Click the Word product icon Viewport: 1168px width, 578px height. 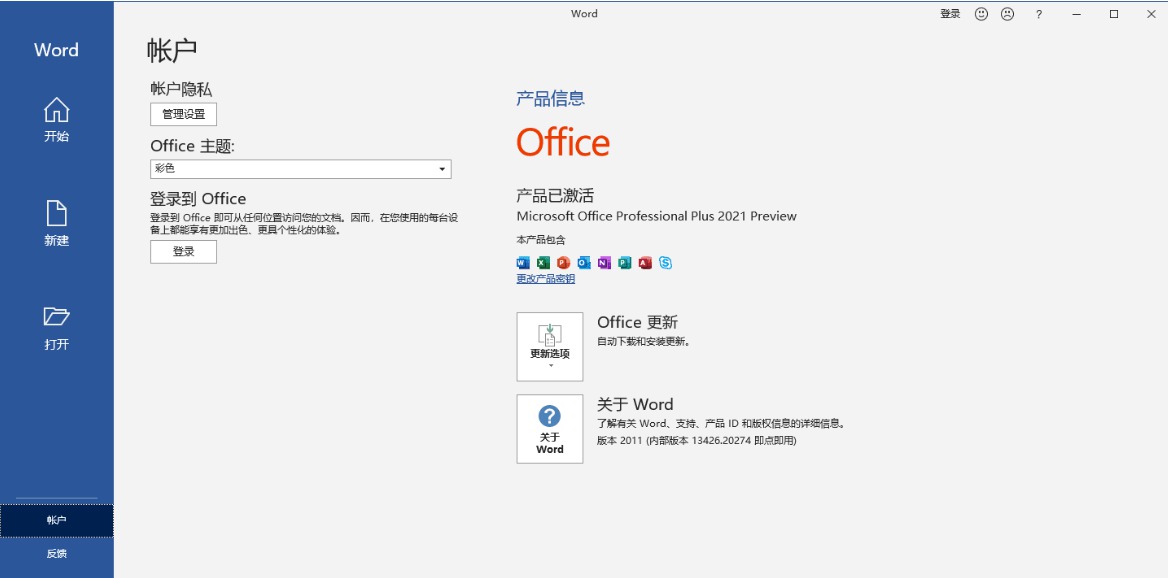click(x=522, y=262)
